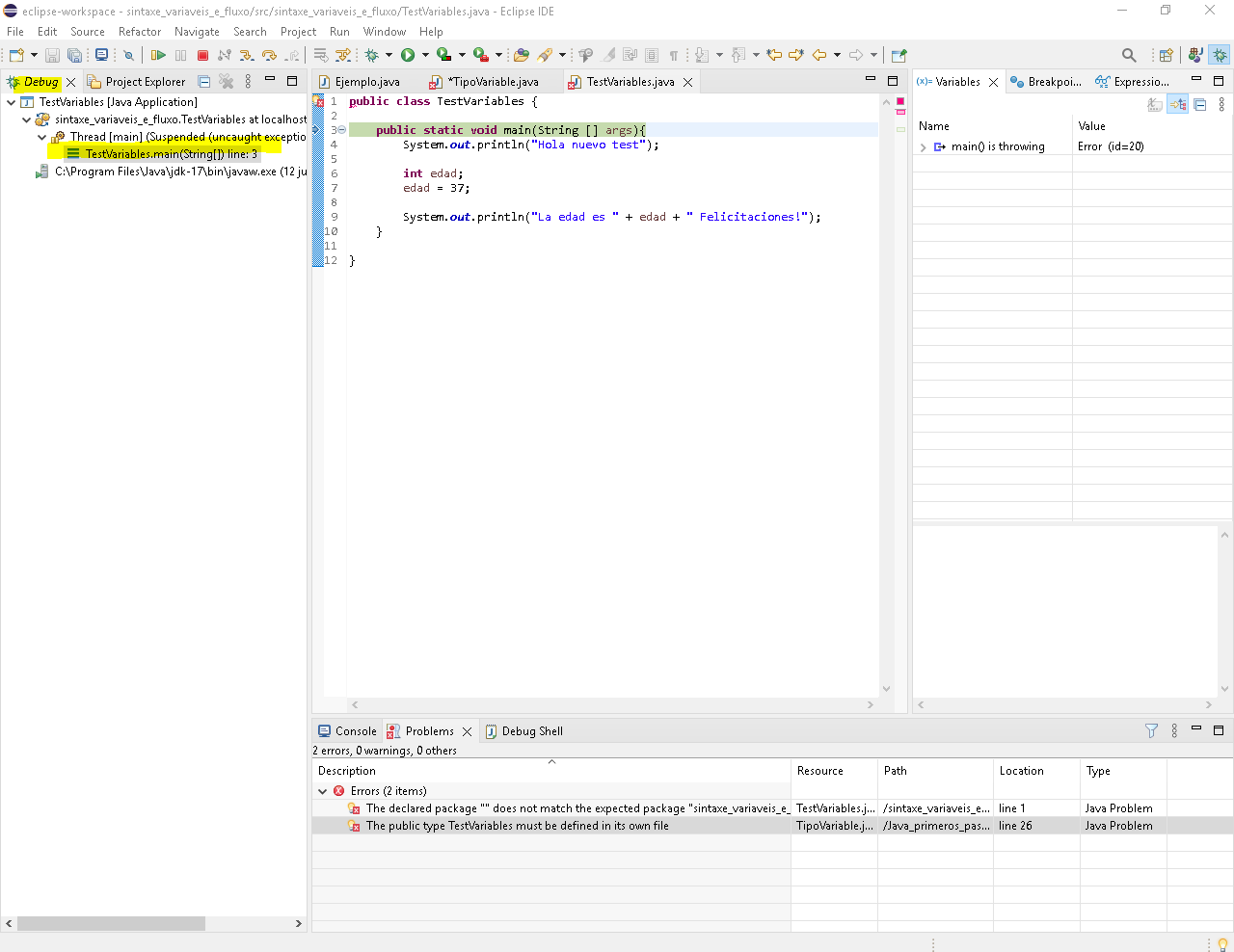Viewport: 1234px width, 952px height.
Task: Collapse the sintaxe_variaveis_e_fluxo.TestVariables tree node
Action: pyautogui.click(x=26, y=119)
